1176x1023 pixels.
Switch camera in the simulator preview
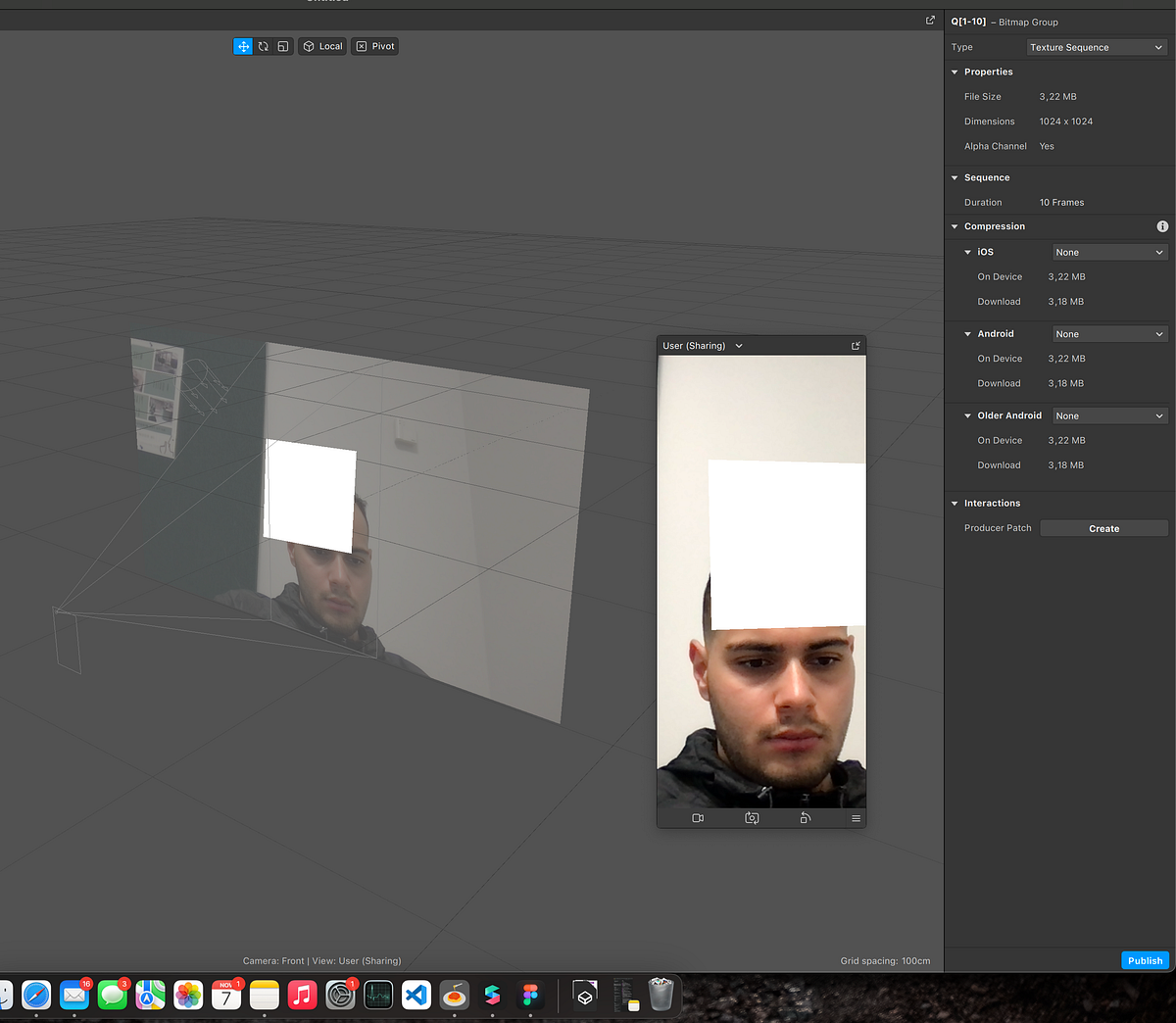pos(752,818)
